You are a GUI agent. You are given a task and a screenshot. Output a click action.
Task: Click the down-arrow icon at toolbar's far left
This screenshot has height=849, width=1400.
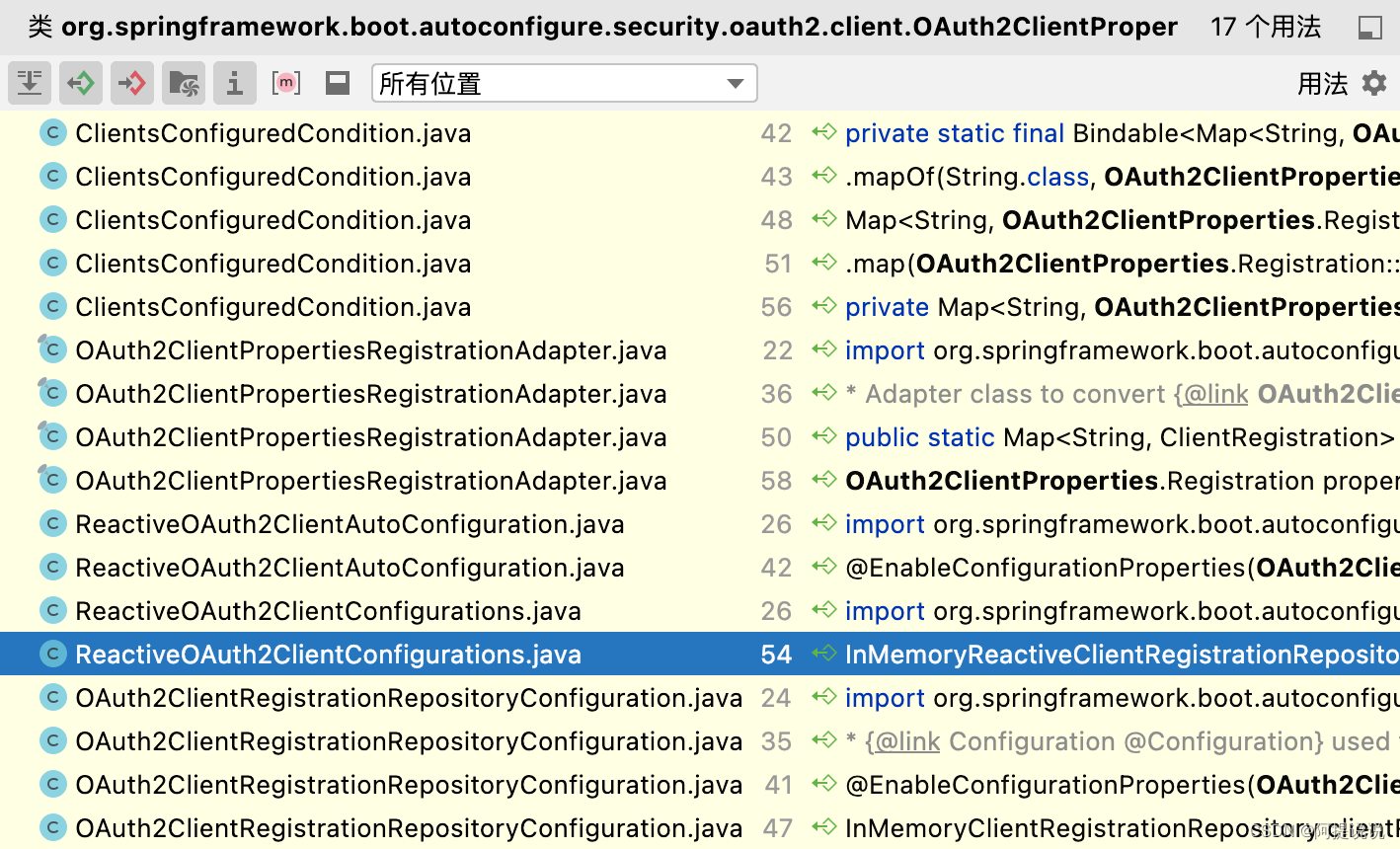(30, 83)
